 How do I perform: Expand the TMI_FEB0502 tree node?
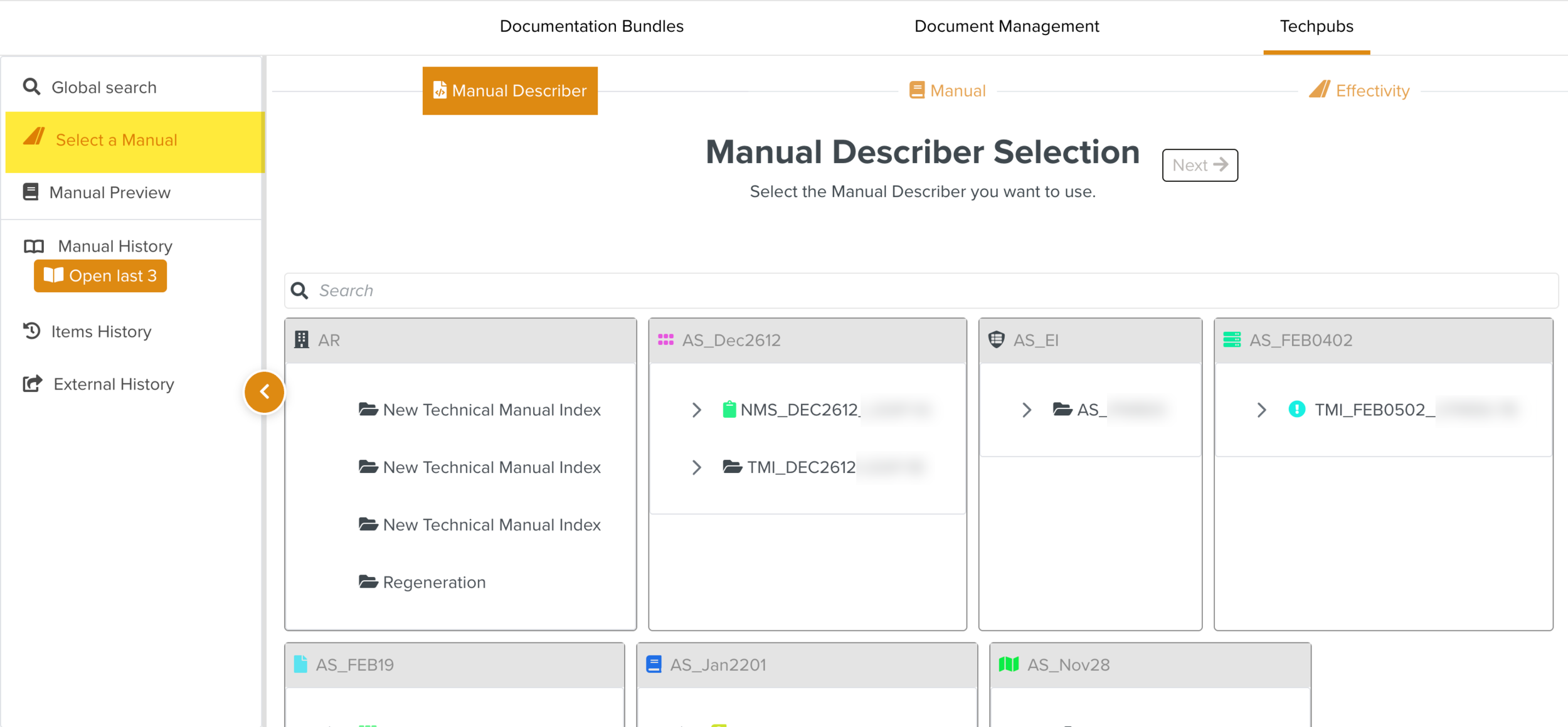[x=1261, y=410]
